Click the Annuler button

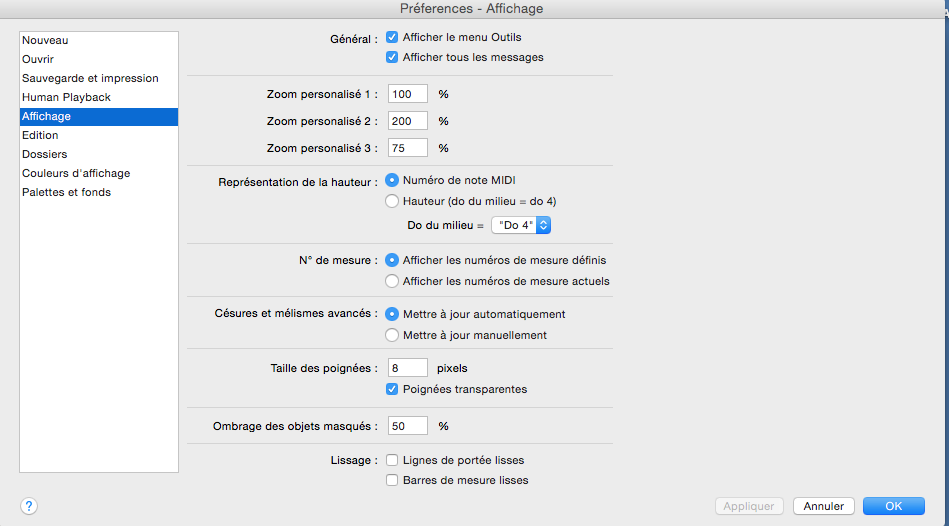tap(824, 506)
